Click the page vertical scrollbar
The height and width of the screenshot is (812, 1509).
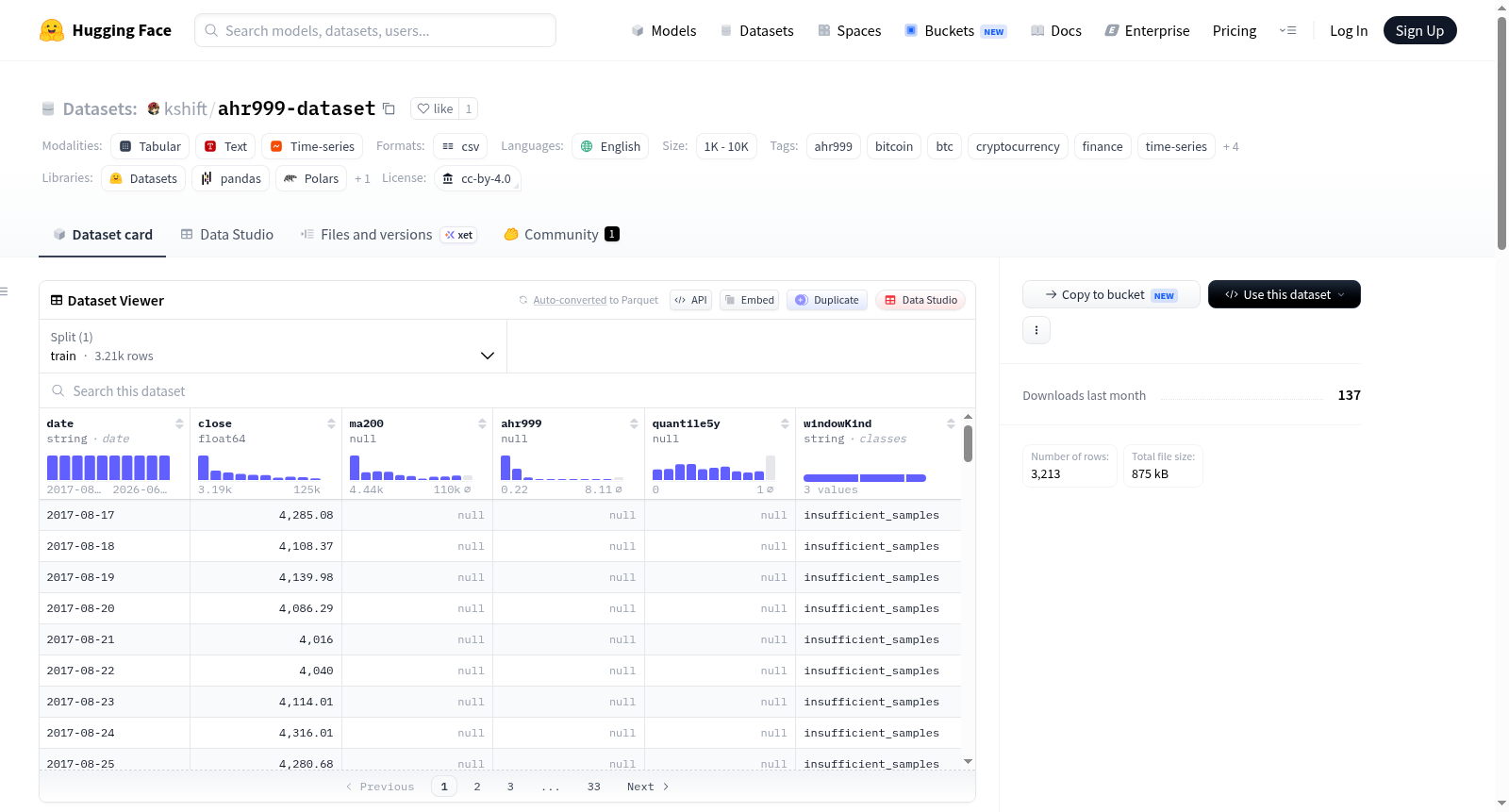point(1501,132)
